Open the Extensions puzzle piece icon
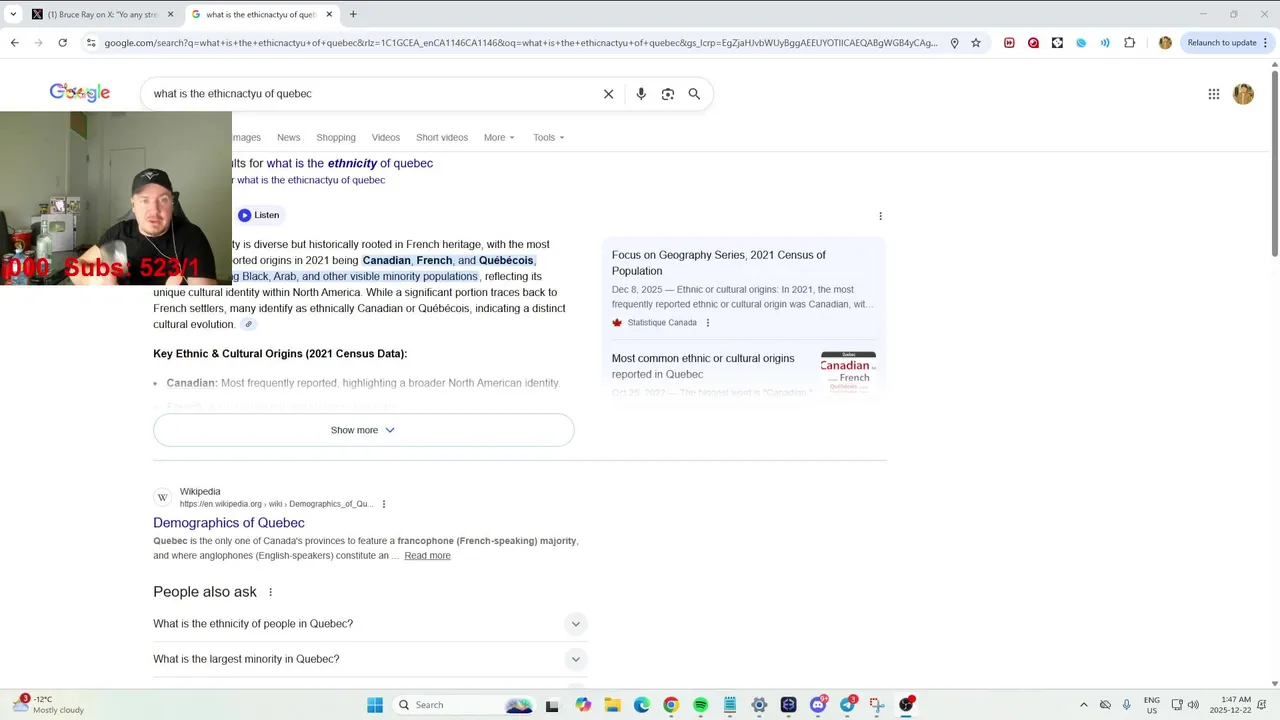 click(x=1129, y=43)
